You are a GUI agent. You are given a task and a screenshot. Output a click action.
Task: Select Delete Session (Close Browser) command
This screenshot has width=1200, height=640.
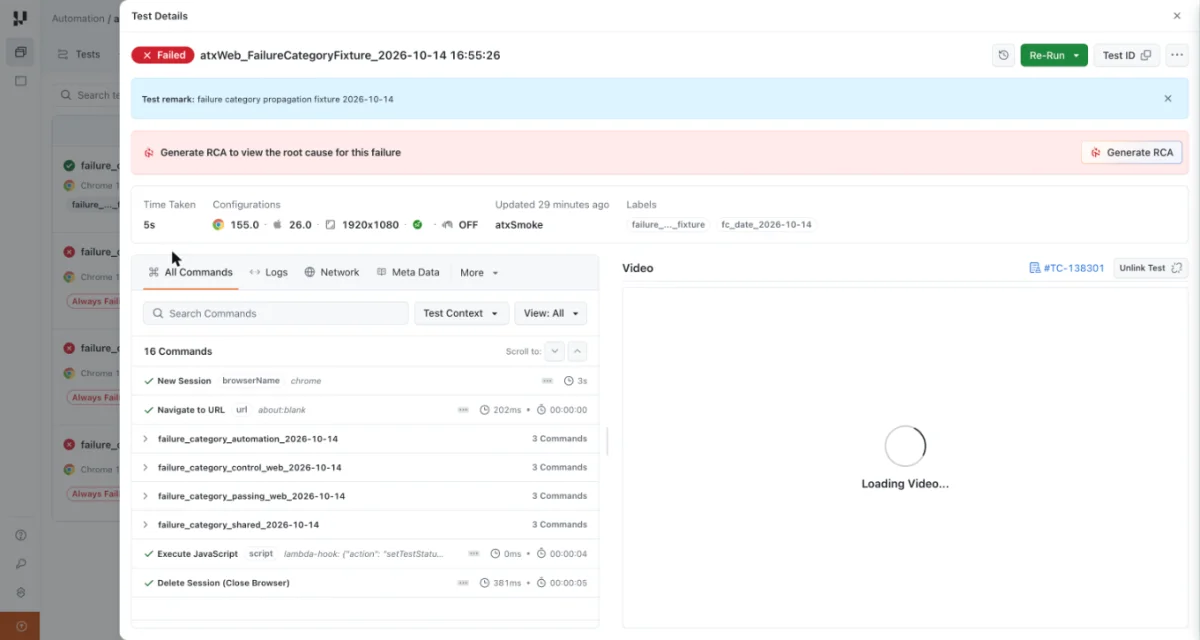(365, 582)
